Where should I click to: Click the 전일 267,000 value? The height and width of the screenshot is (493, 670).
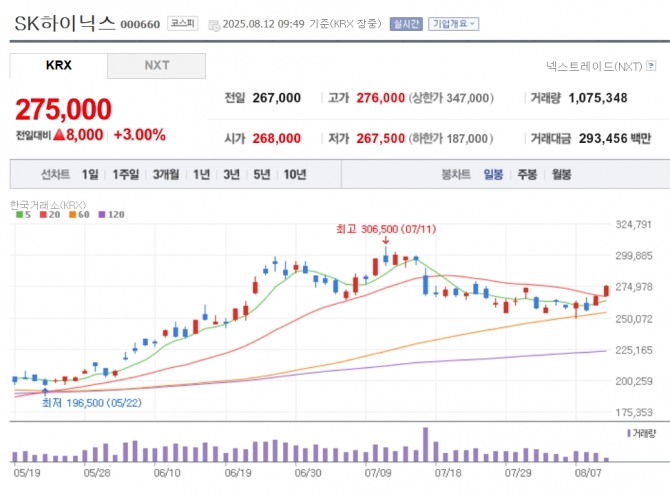pyautogui.click(x=276, y=98)
